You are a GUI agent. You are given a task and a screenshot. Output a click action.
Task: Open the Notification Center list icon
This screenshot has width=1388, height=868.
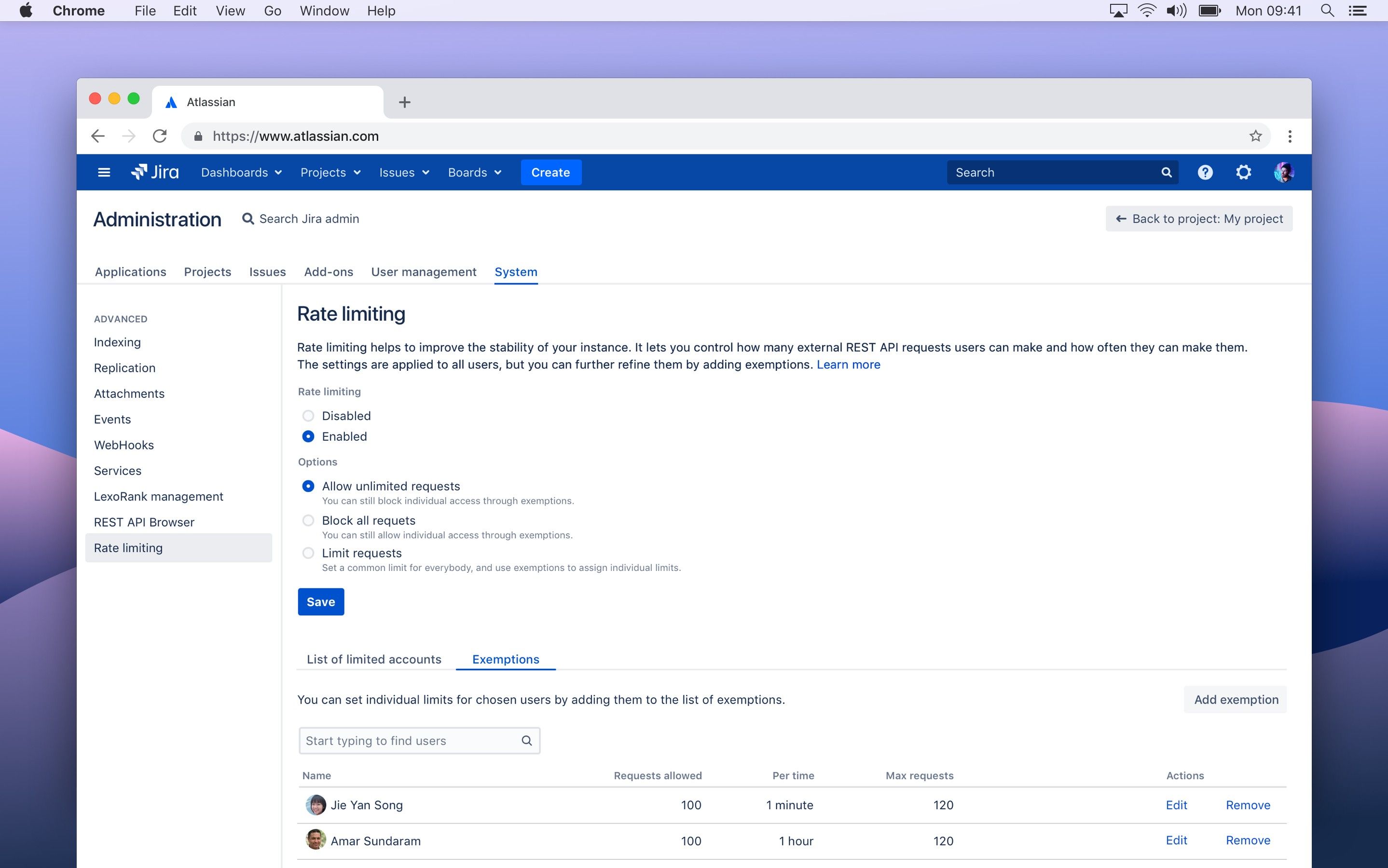click(x=1358, y=10)
